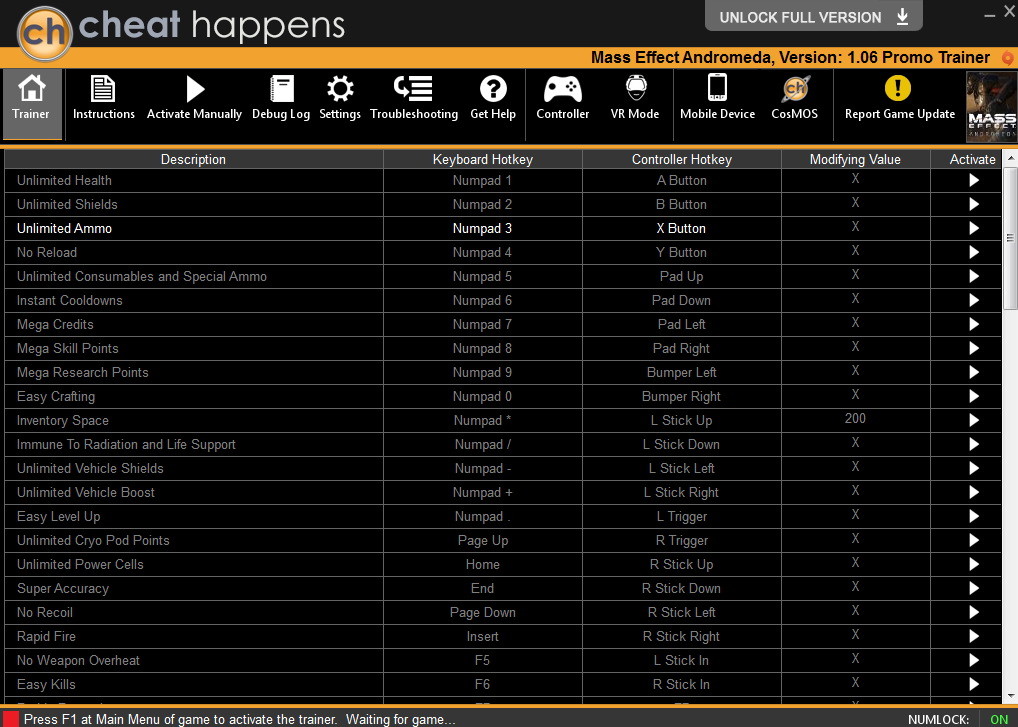Click the Mass Effect game cover thumbnail
This screenshot has width=1018, height=727.
coord(991,106)
